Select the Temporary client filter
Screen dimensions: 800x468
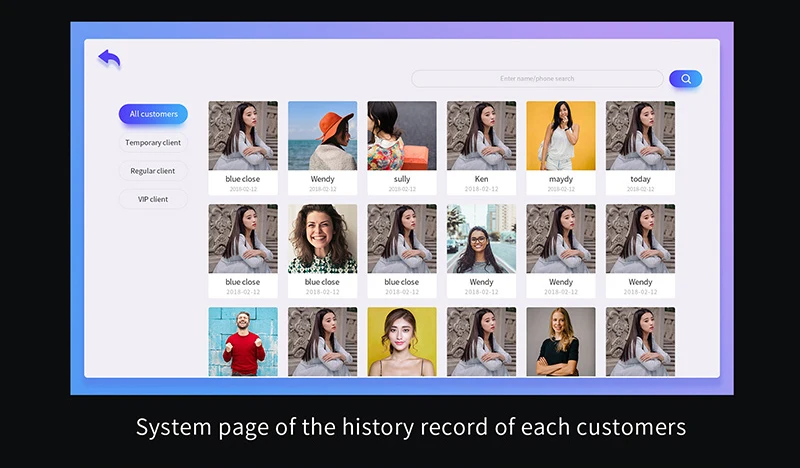click(x=153, y=143)
